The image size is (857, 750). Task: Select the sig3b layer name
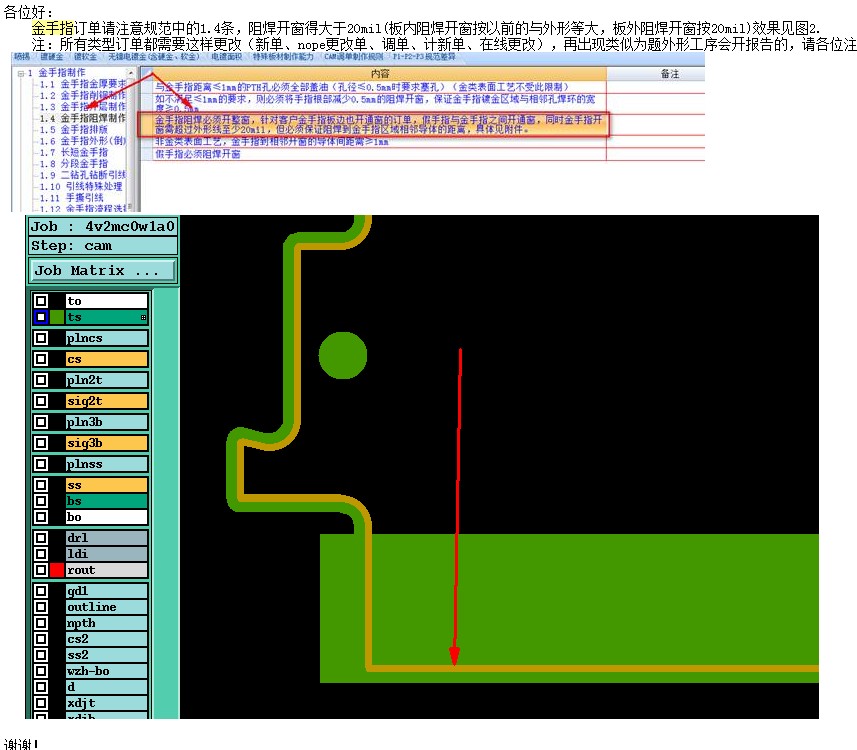point(107,443)
